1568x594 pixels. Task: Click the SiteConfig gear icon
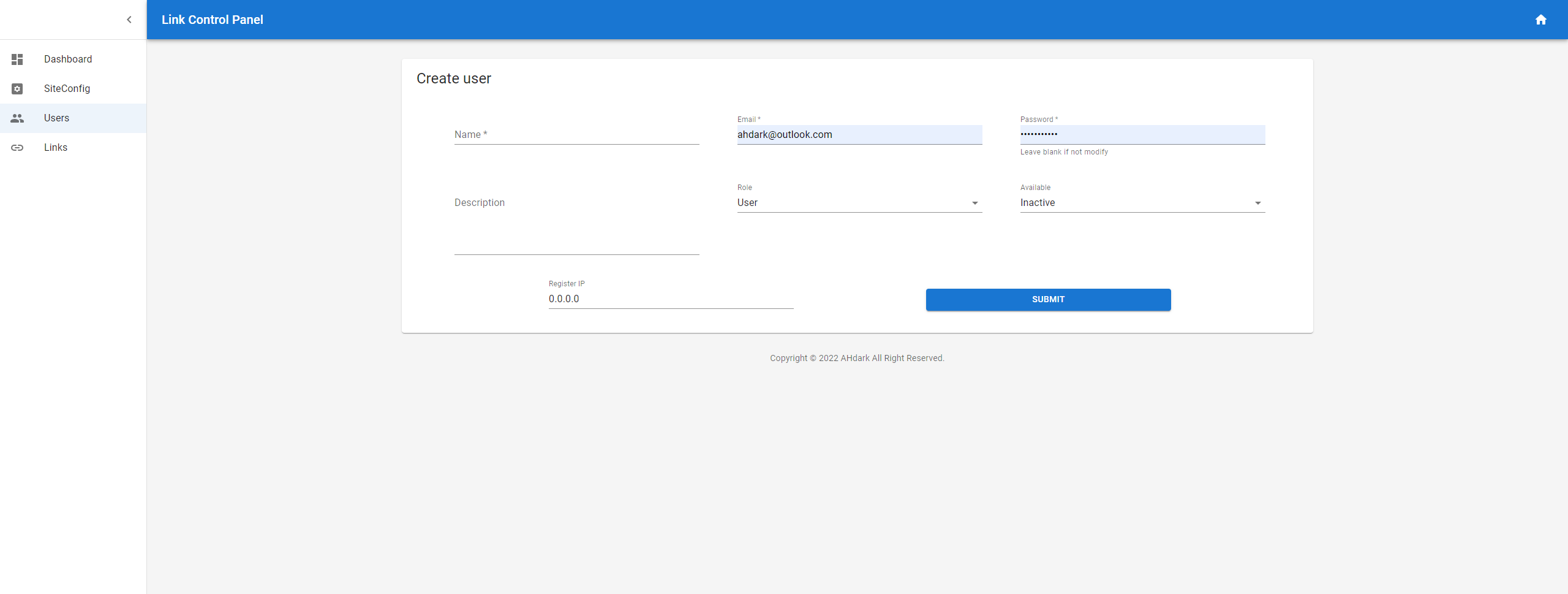tap(17, 89)
